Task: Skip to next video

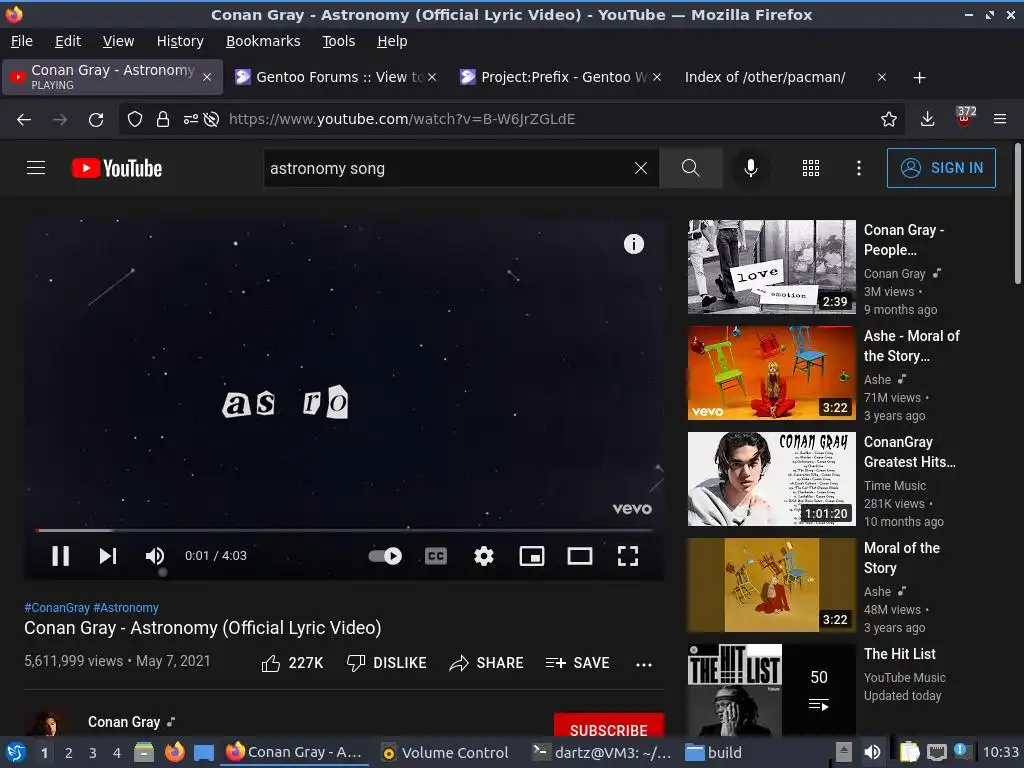Action: (x=108, y=556)
